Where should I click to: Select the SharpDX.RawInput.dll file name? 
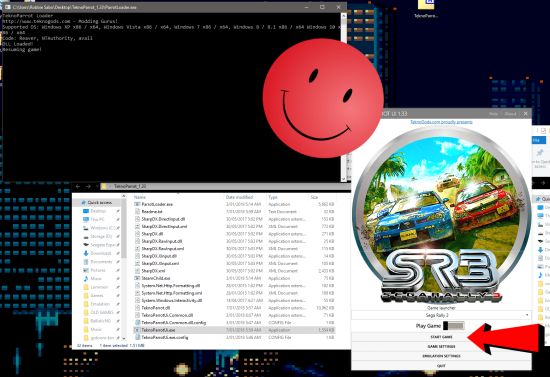tap(162, 241)
